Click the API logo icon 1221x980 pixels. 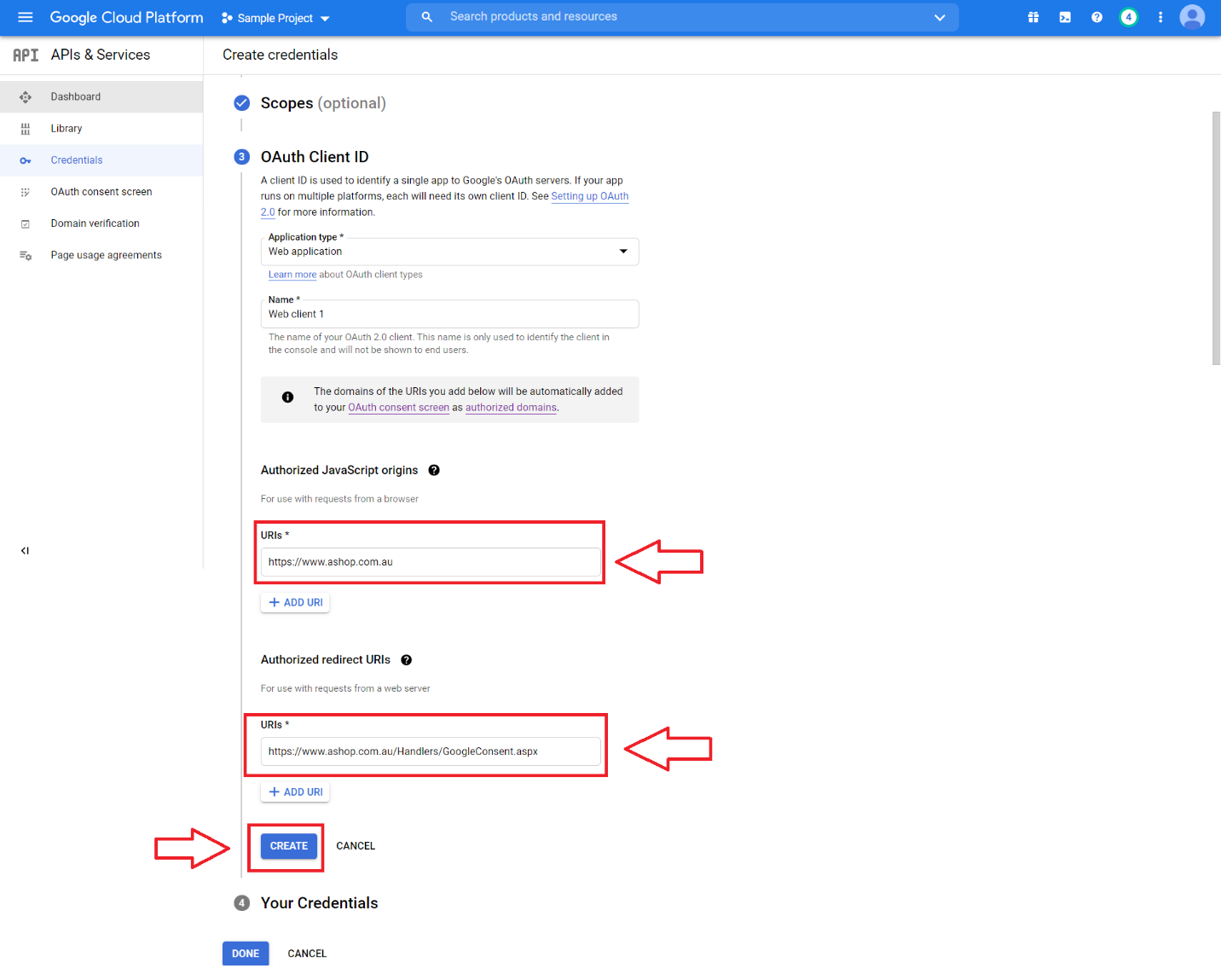coord(26,55)
